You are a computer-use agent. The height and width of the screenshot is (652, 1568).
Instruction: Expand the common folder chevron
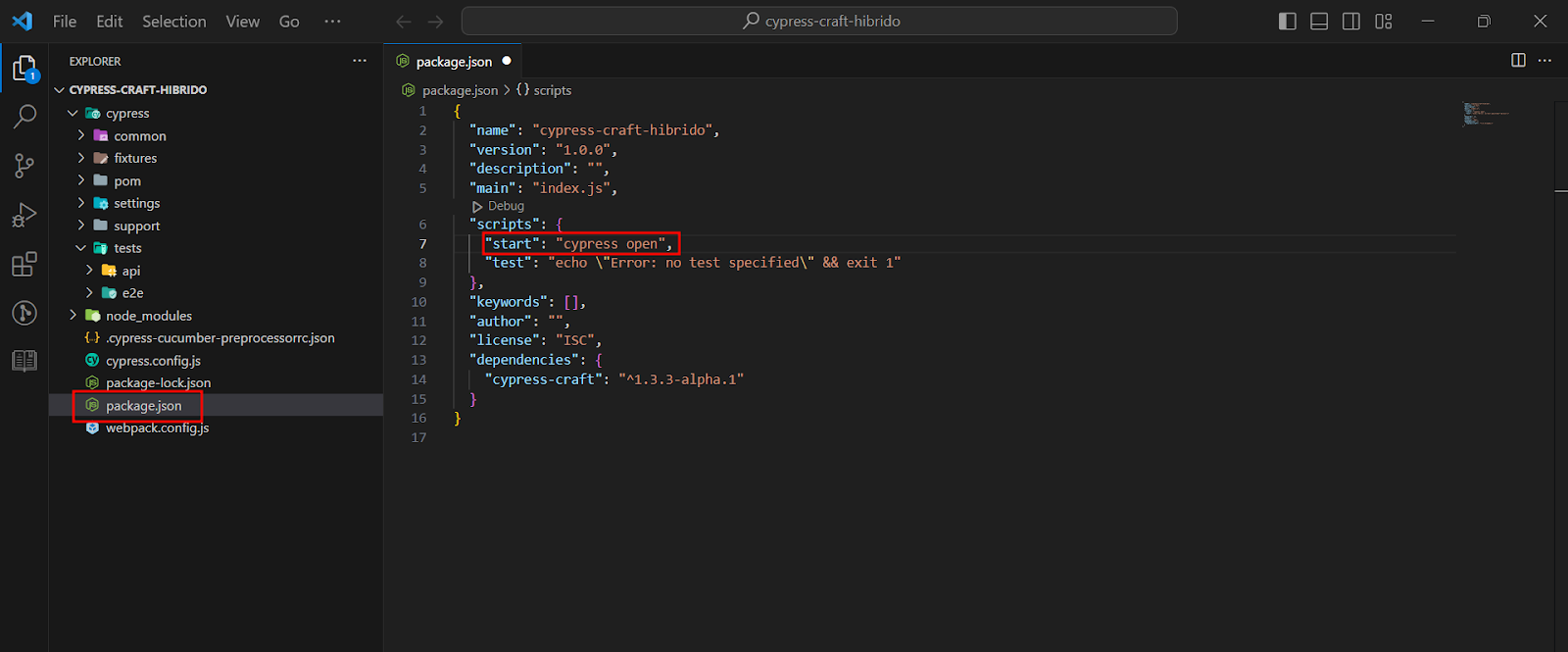click(x=81, y=135)
